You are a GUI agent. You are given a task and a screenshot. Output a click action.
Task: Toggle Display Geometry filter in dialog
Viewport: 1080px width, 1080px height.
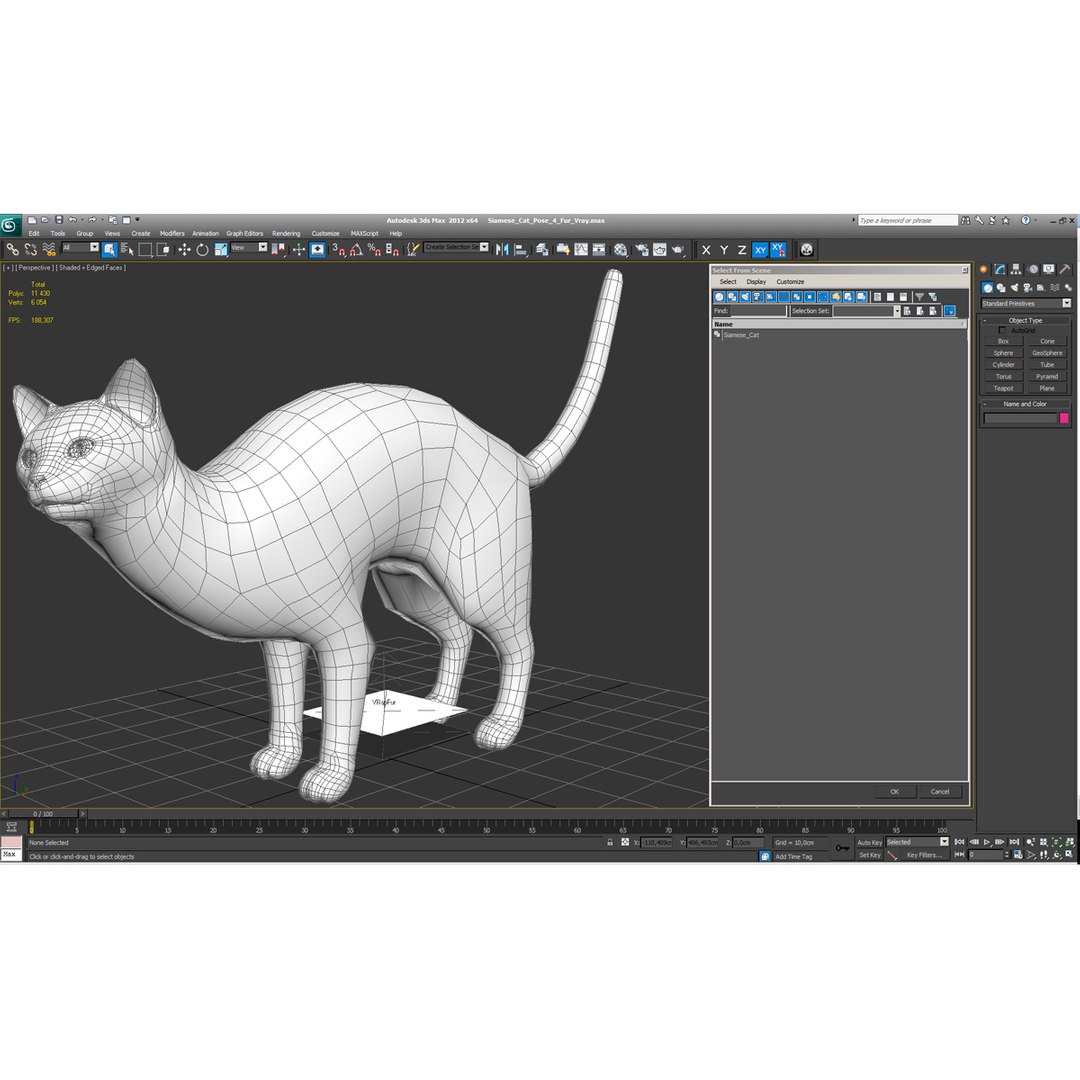719,297
